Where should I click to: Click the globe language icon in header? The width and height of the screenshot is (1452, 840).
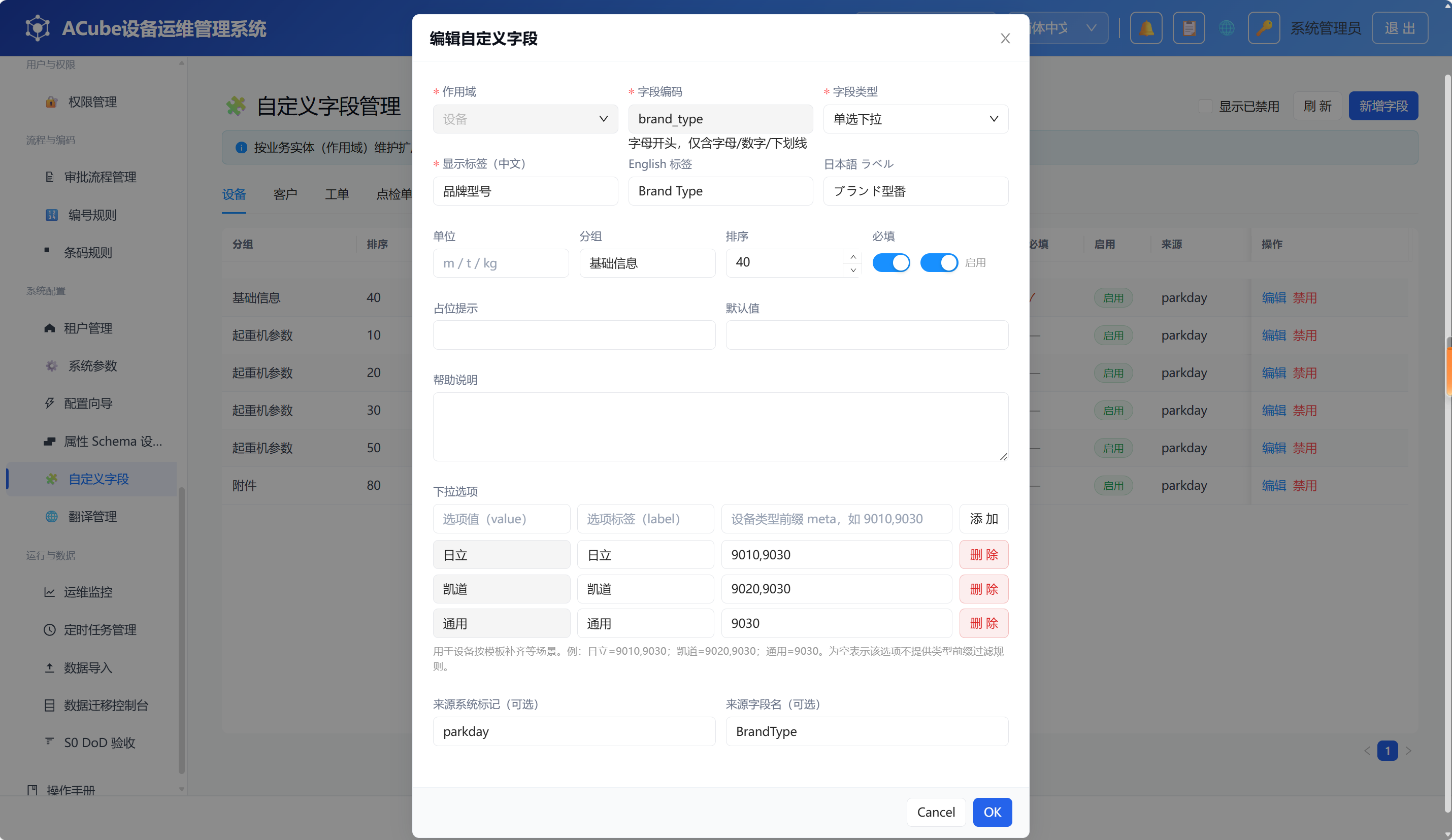(1227, 27)
